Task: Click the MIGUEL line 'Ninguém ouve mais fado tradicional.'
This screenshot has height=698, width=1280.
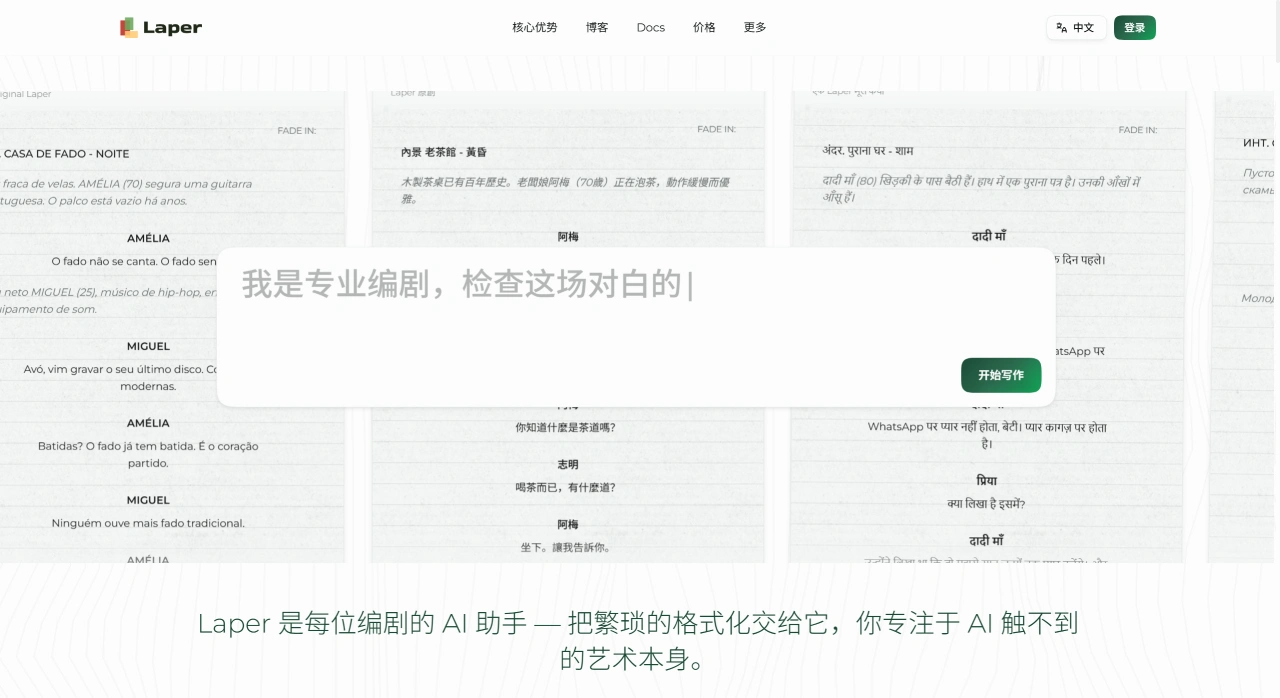Action: point(148,523)
